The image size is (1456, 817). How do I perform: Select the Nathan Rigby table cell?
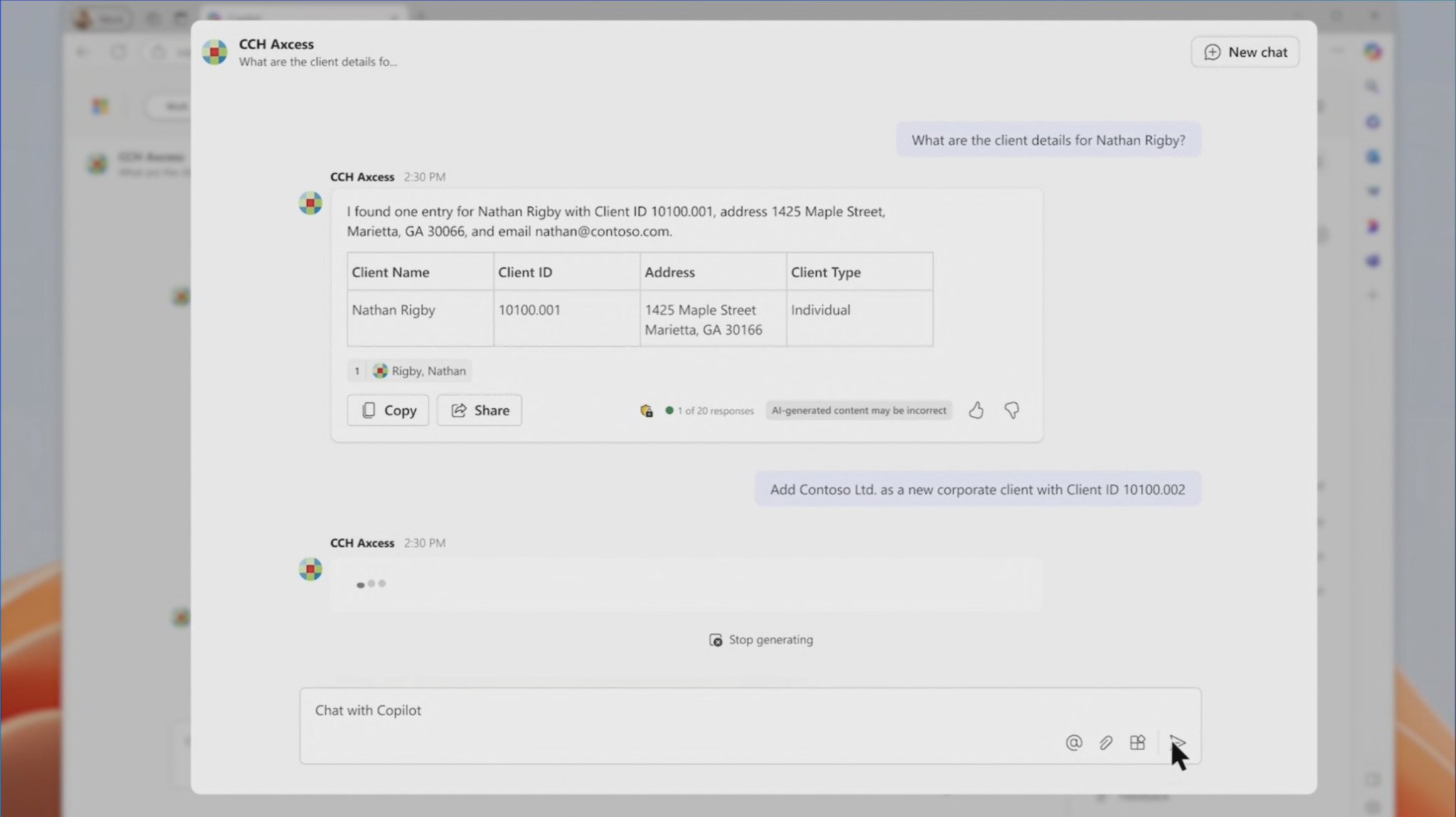click(420, 319)
